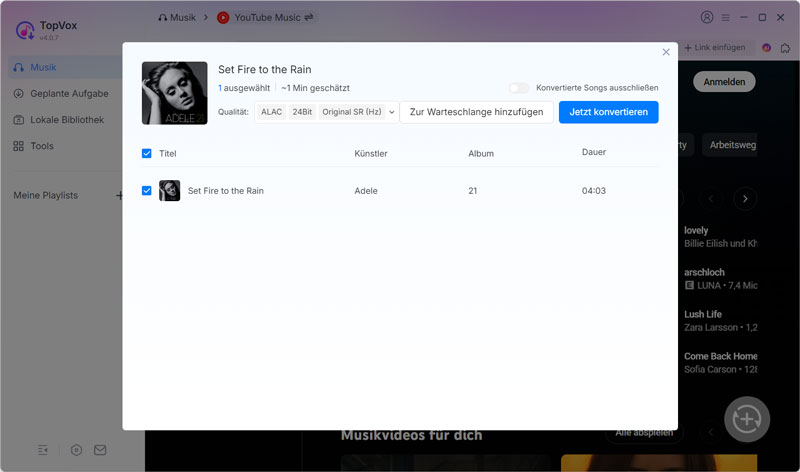Expand the Qualität settings dropdown arrow
This screenshot has height=472, width=800.
(x=391, y=112)
